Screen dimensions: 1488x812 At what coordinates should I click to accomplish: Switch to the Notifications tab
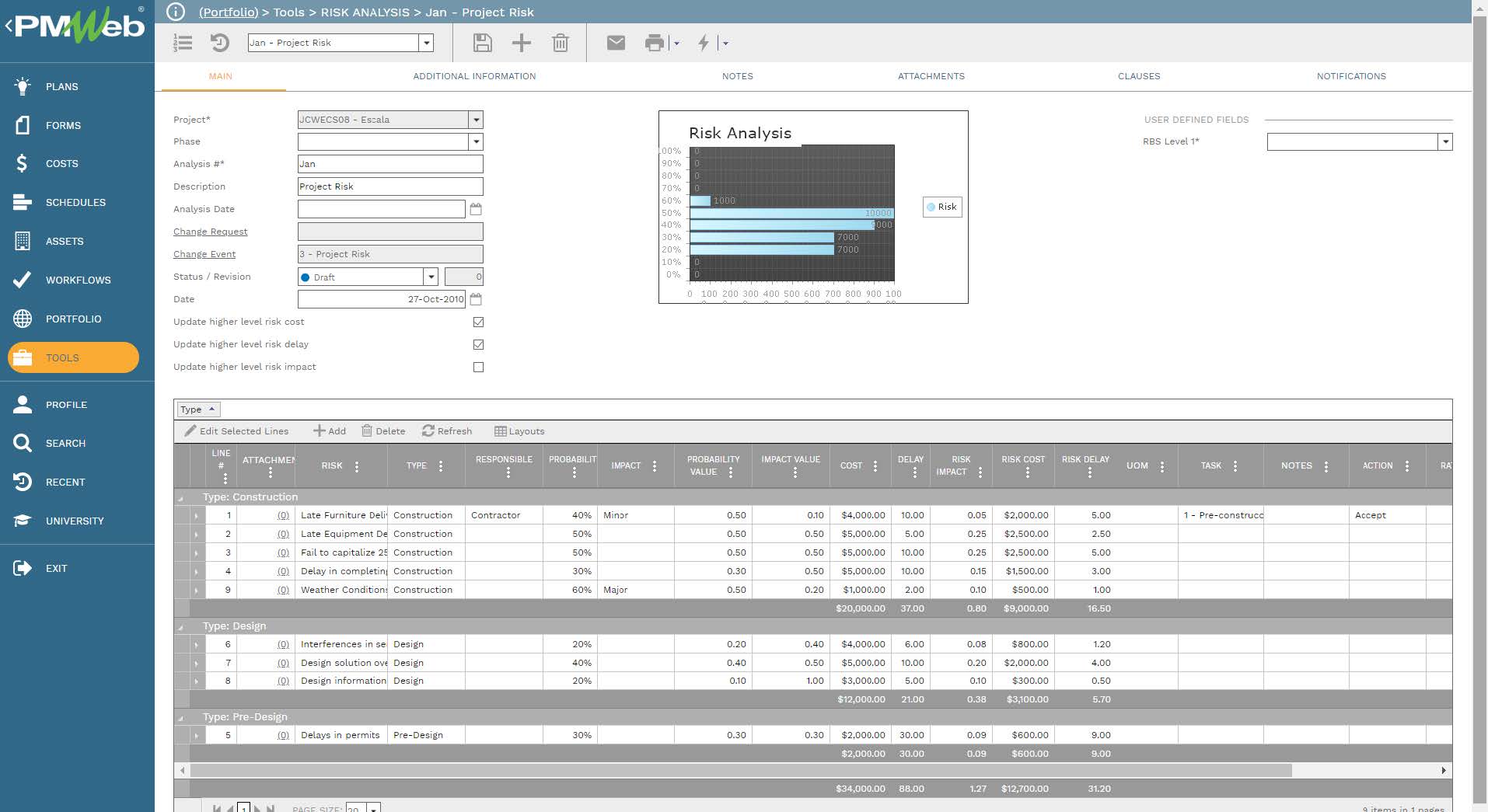(x=1351, y=76)
